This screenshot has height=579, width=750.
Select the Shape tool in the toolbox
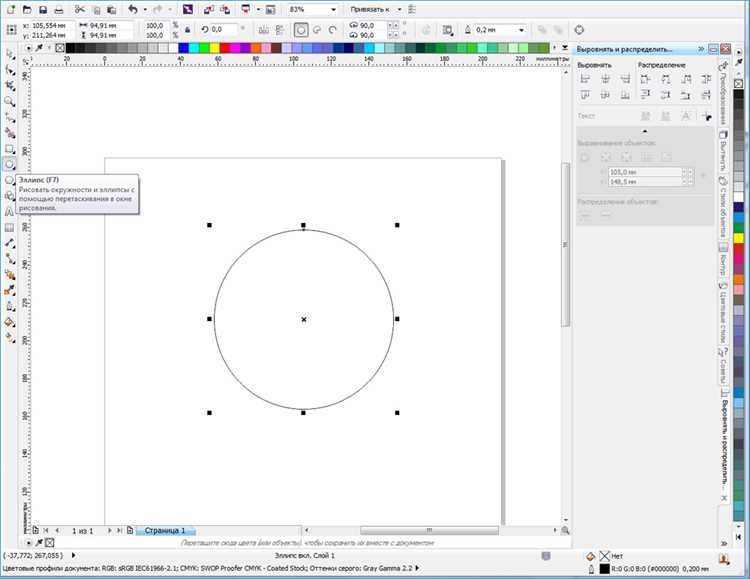(10, 69)
